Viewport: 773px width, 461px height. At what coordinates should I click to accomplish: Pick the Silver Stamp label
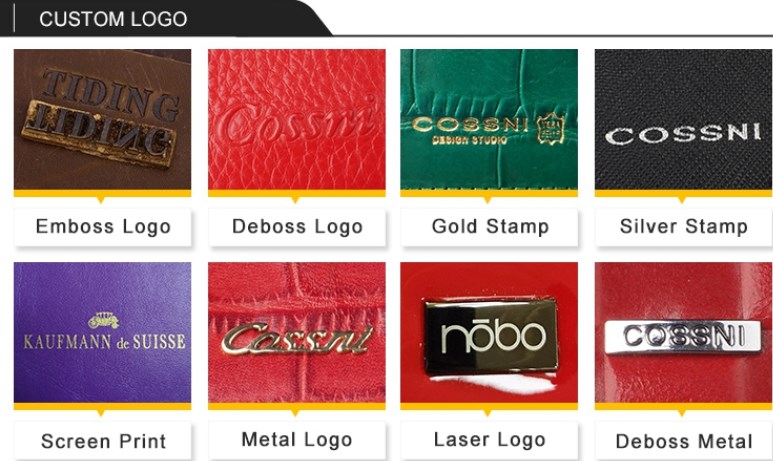tap(684, 227)
